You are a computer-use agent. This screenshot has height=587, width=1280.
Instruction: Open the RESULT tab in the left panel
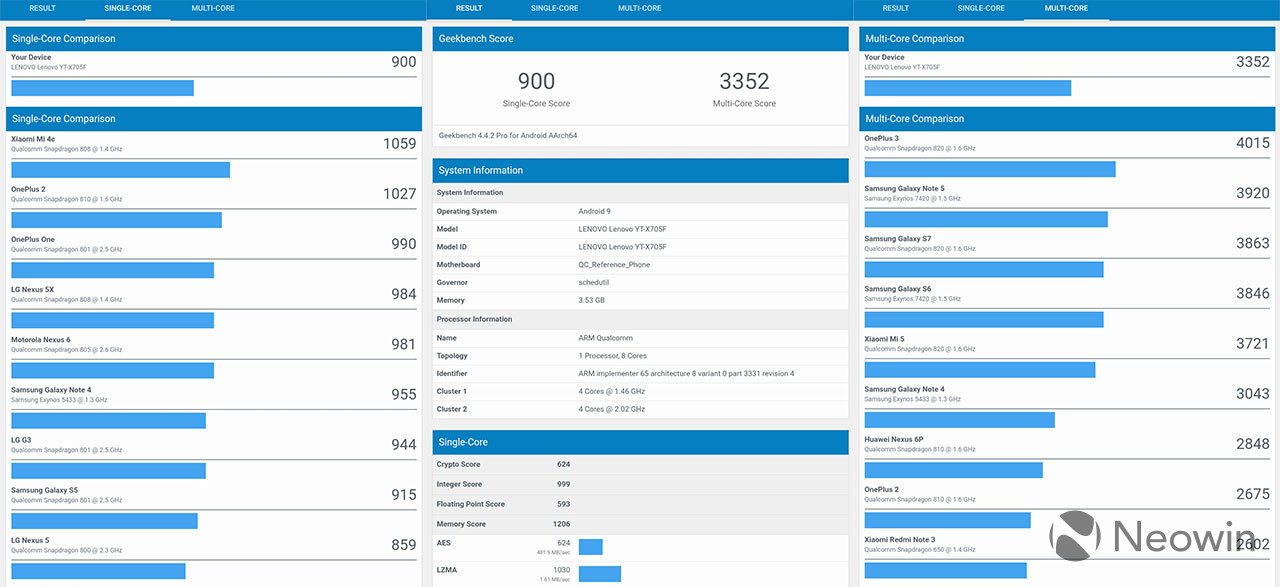coord(42,8)
